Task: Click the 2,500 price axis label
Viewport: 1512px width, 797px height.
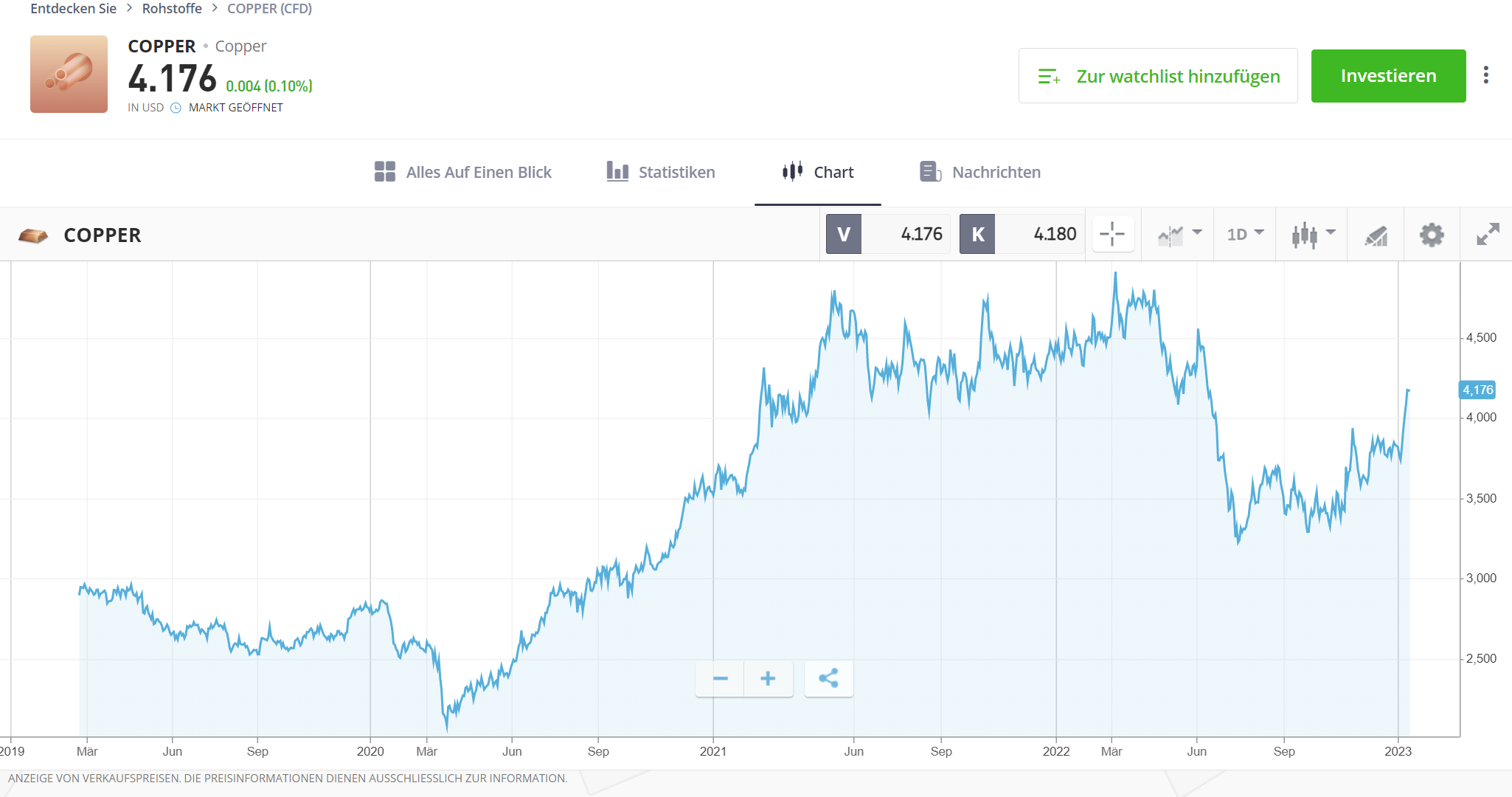Action: click(1481, 659)
